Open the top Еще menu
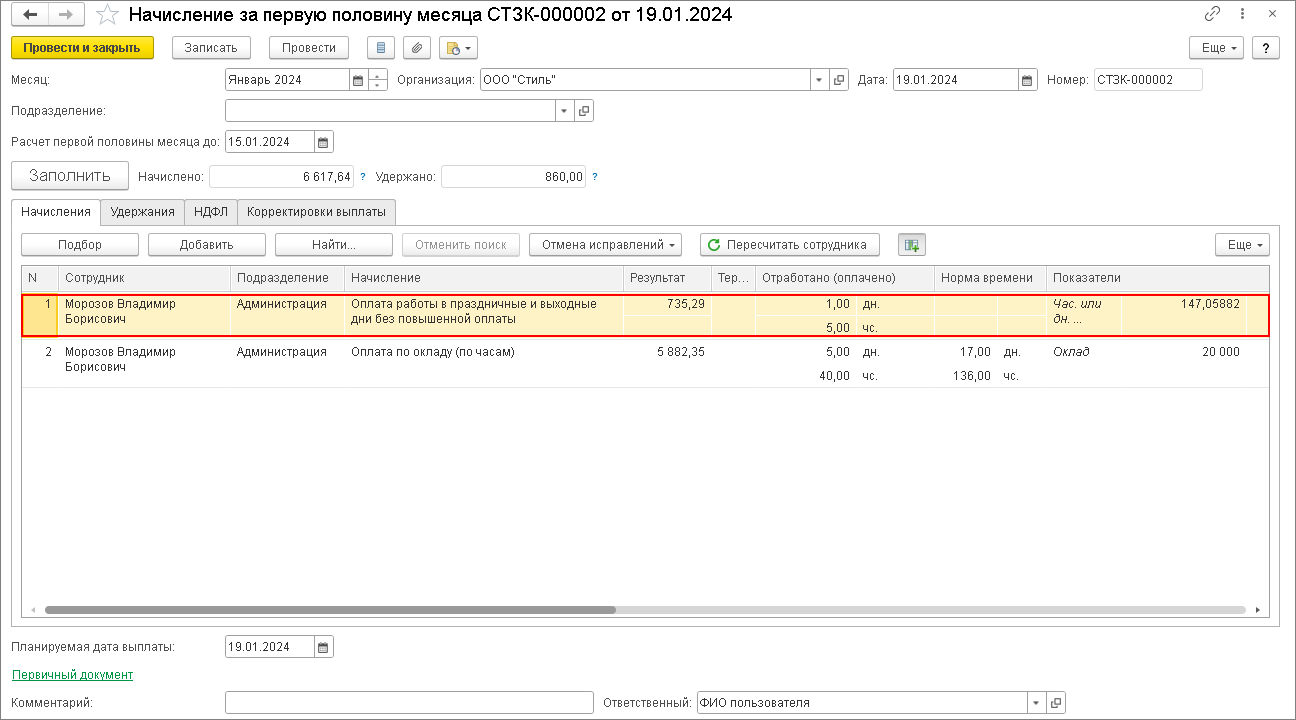The width and height of the screenshot is (1296, 720). [1215, 48]
